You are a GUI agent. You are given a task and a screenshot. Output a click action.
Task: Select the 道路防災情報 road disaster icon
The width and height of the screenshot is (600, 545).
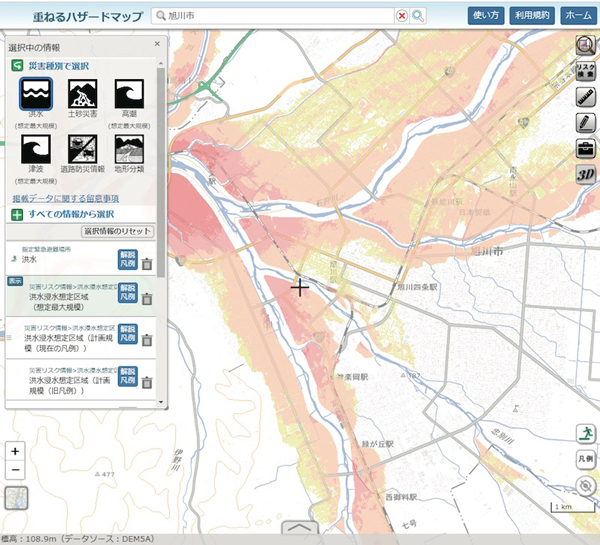coord(82,149)
